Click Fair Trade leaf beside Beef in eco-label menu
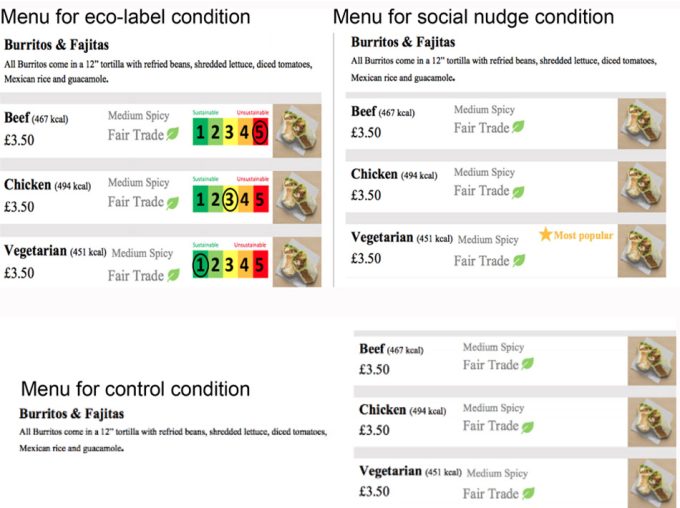680x508 pixels. (x=172, y=134)
